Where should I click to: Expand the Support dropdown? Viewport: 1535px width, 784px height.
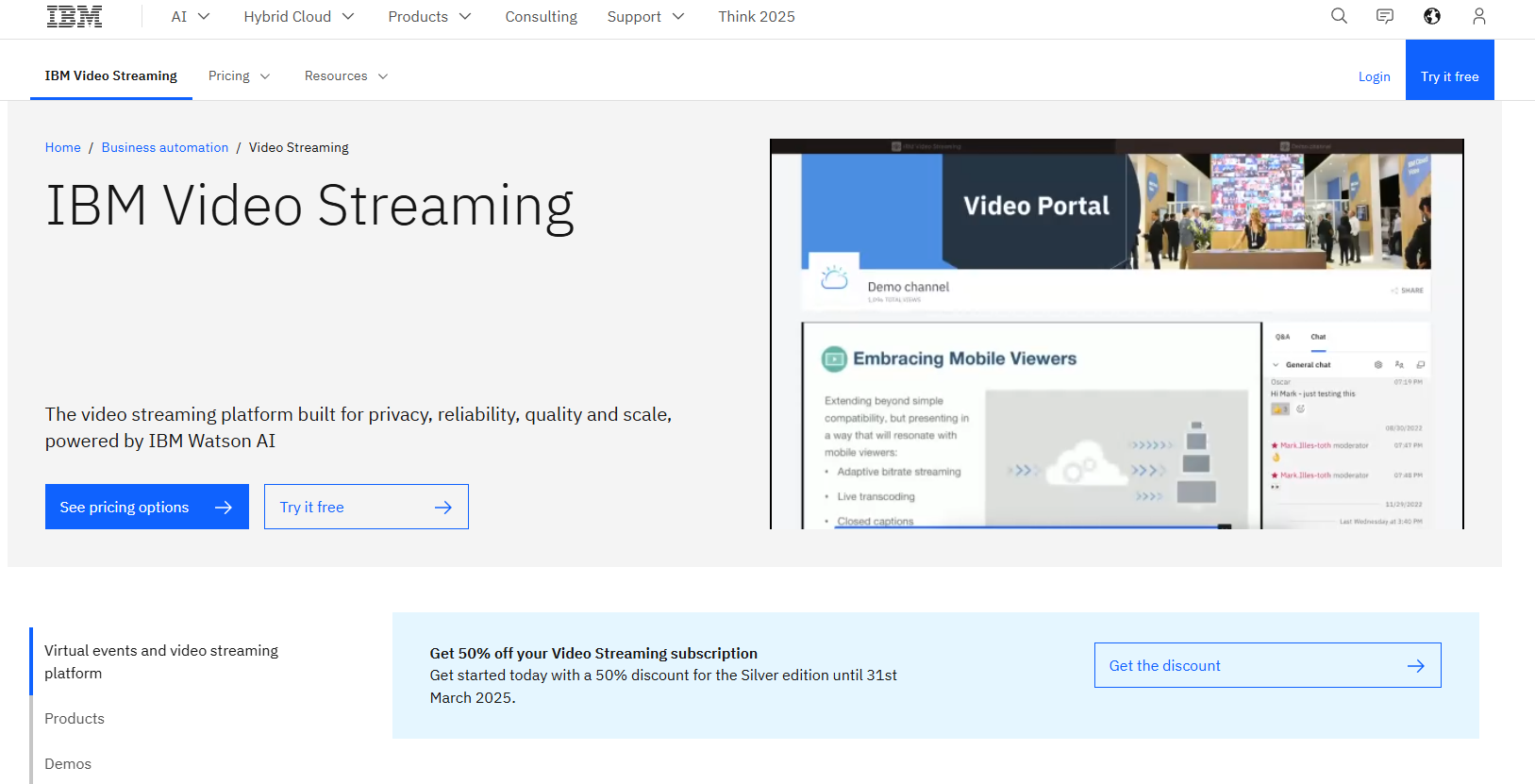coord(646,16)
